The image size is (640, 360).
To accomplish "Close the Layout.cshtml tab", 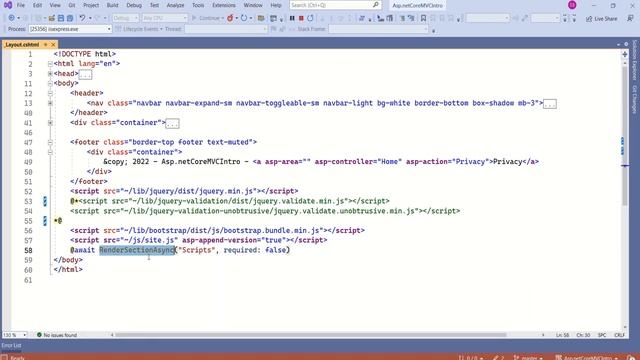I will pyautogui.click(x=53, y=44).
